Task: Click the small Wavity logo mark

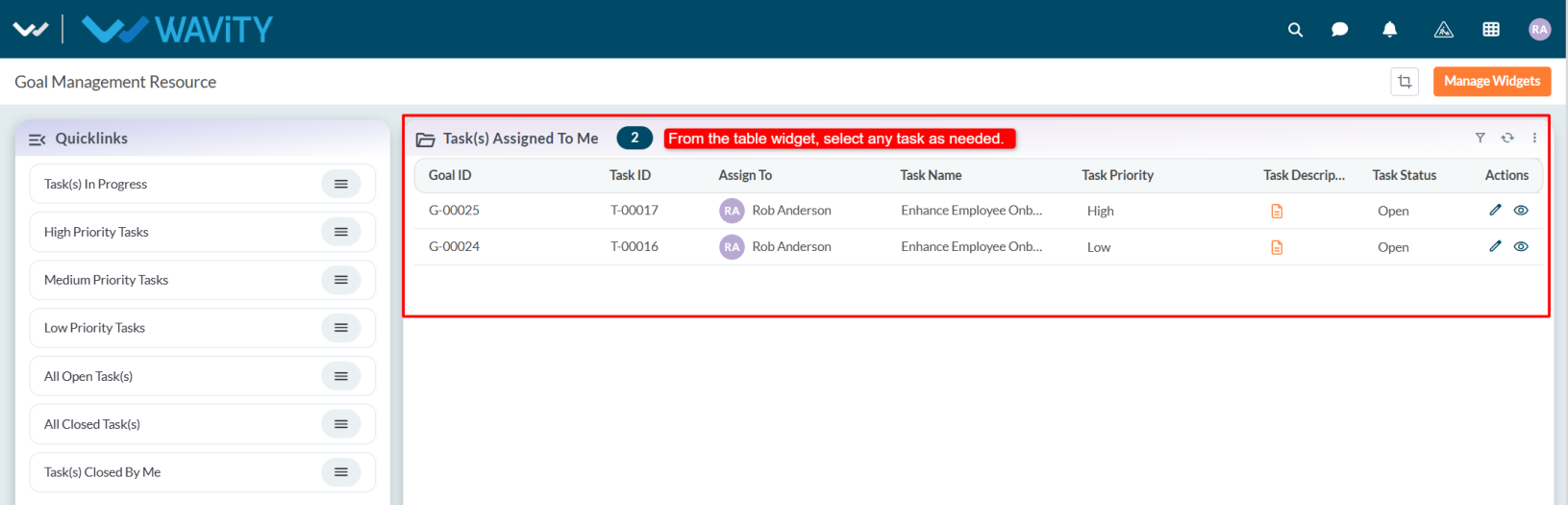Action: pos(31,30)
